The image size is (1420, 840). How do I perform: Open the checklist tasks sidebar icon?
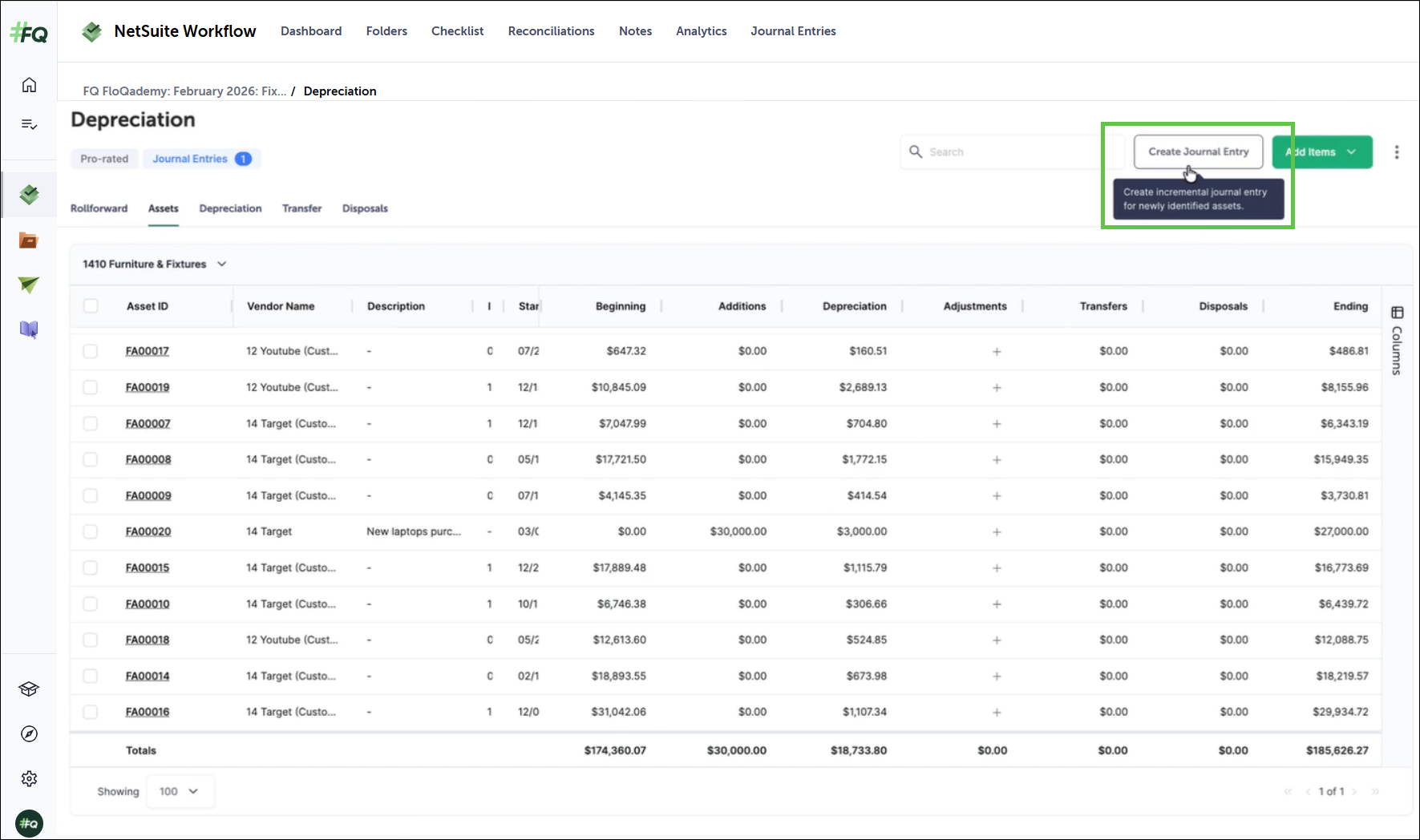point(29,124)
